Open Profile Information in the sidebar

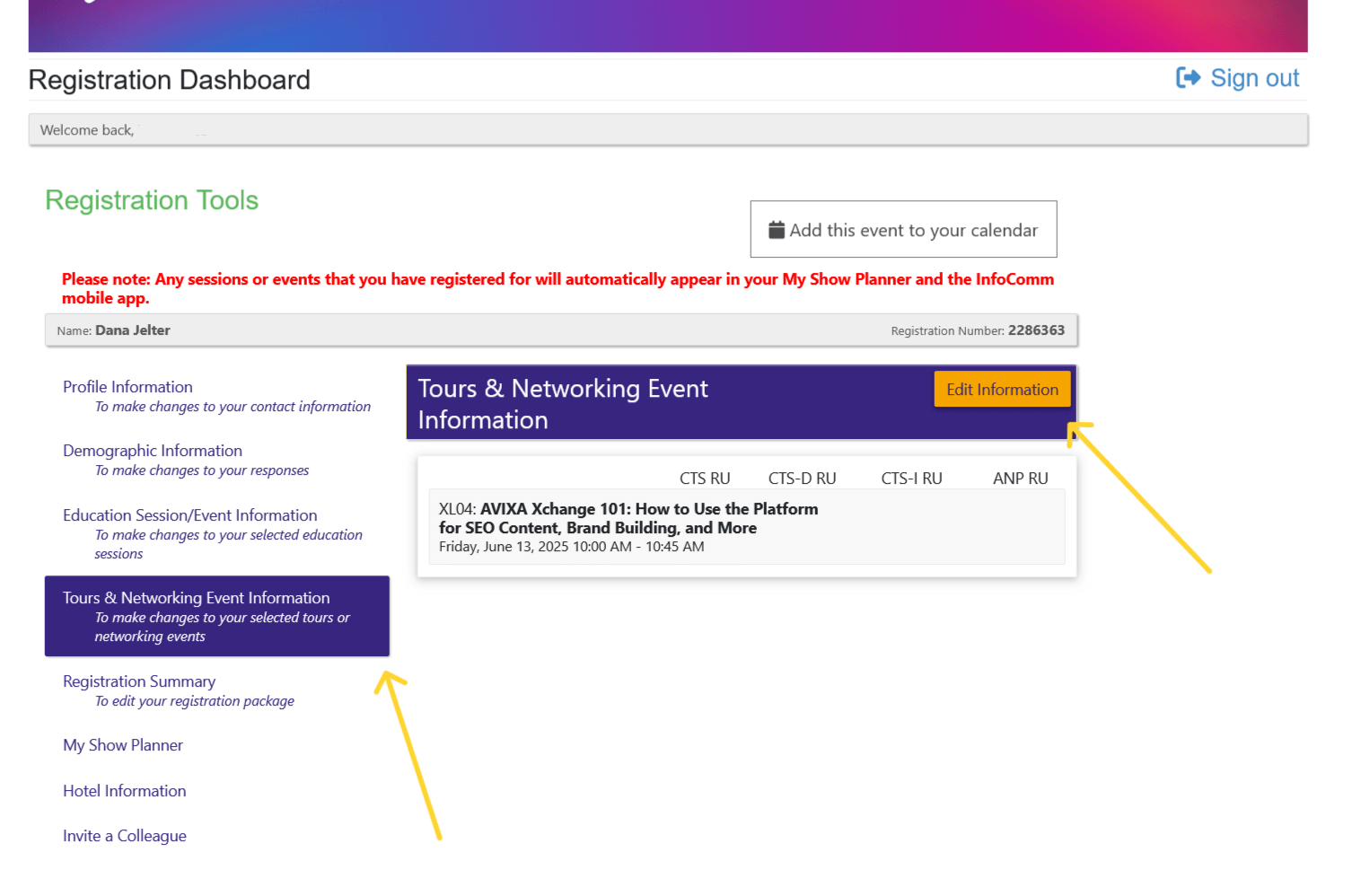coord(127,387)
